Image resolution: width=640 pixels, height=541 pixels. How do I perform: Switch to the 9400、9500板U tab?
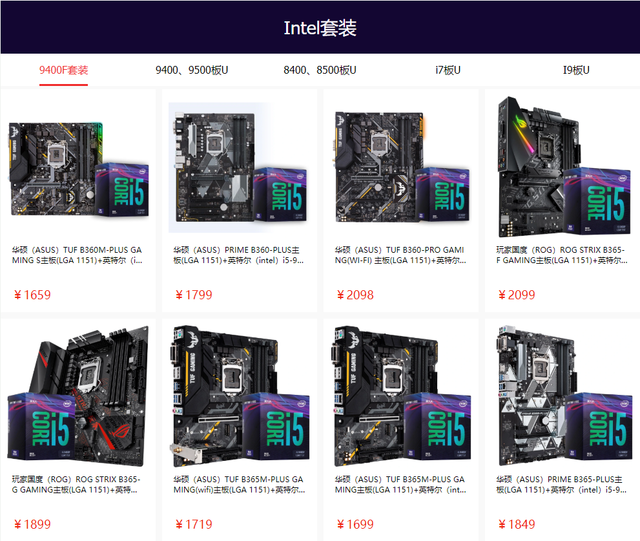point(191,70)
